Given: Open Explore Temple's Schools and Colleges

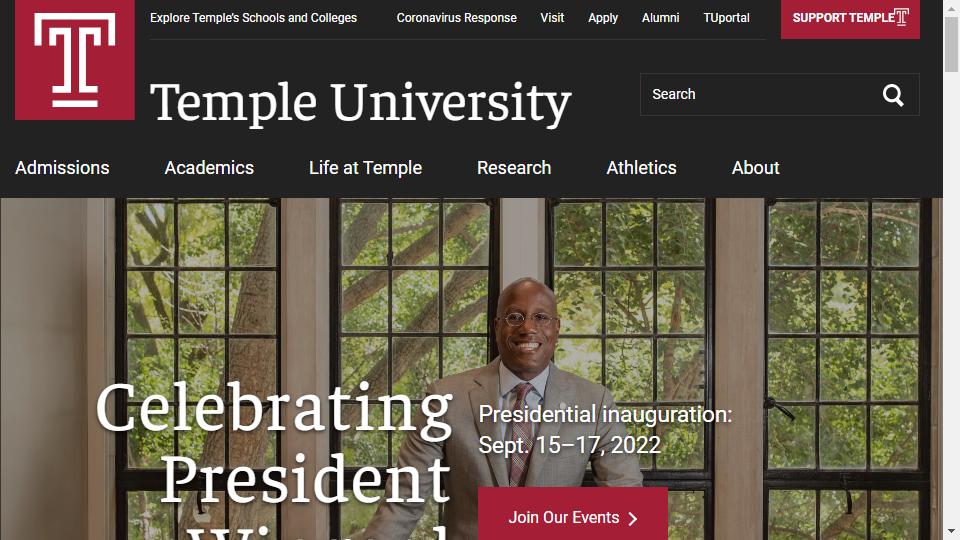Looking at the screenshot, I should 253,18.
